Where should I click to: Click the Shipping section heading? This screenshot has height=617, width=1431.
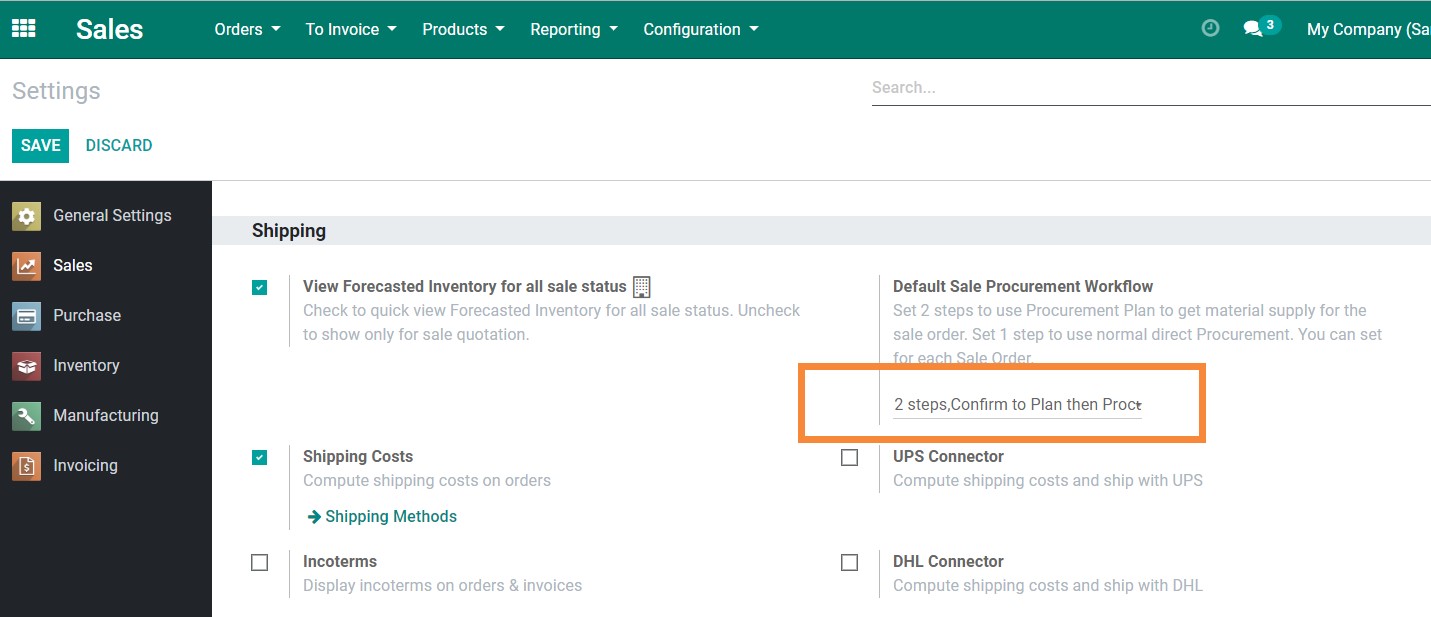(x=289, y=231)
